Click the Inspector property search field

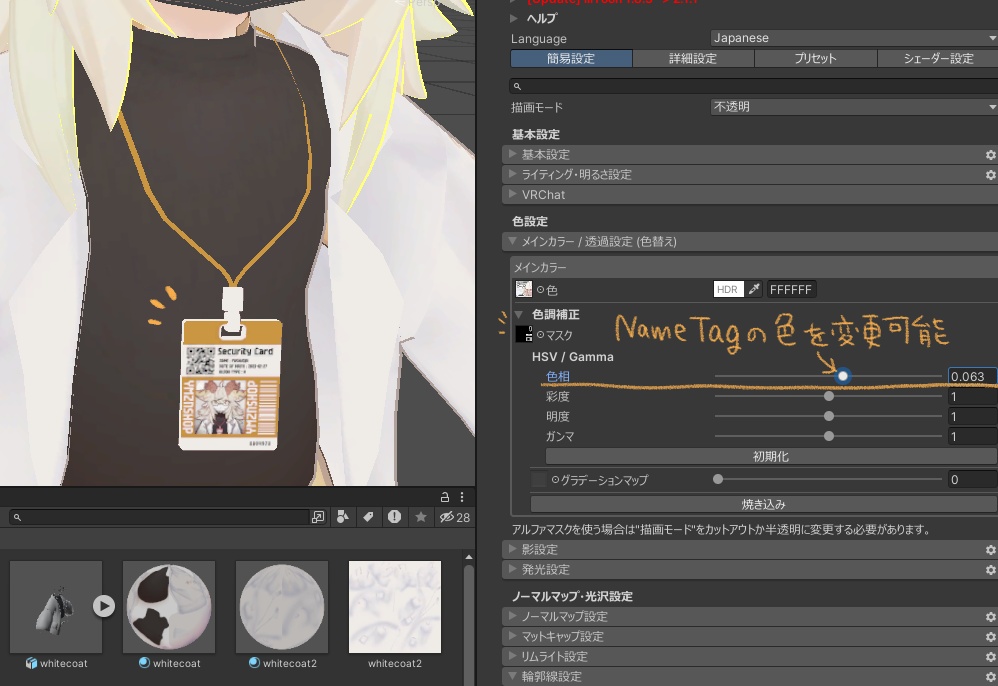[x=754, y=87]
